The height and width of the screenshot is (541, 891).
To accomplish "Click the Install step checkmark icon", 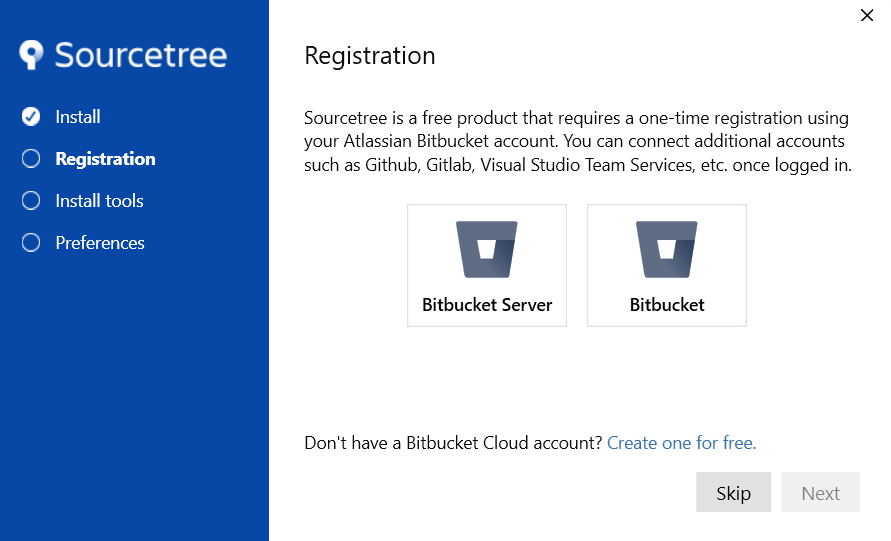I will (31, 116).
